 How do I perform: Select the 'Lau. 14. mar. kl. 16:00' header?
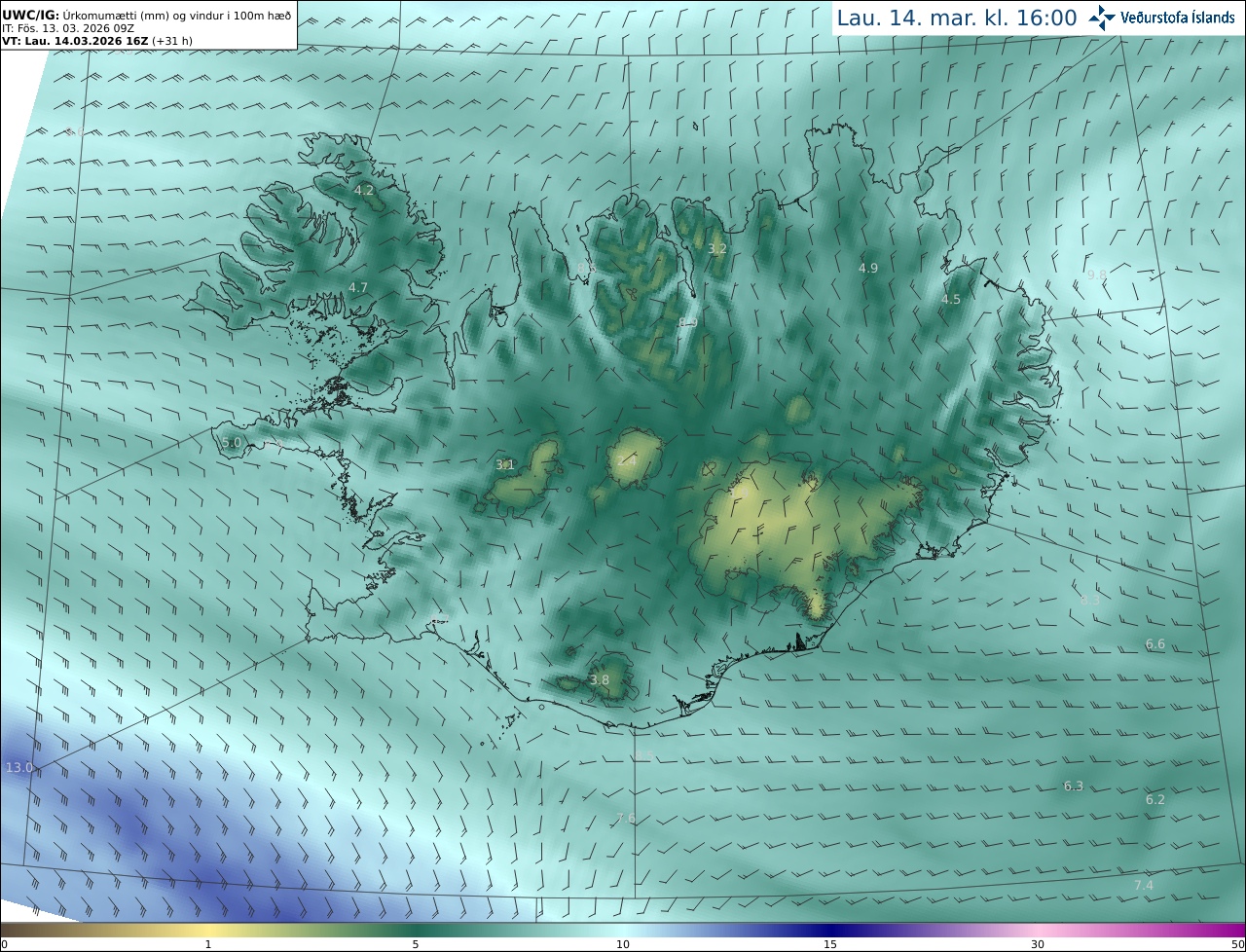click(x=957, y=18)
